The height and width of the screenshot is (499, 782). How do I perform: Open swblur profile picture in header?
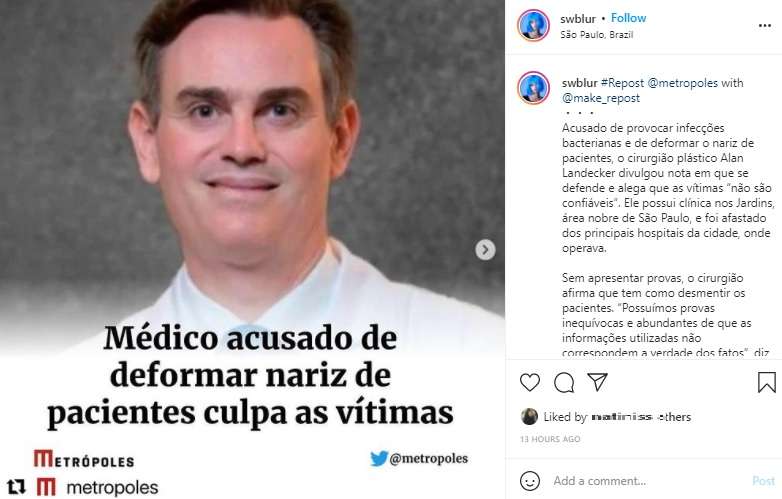point(533,25)
